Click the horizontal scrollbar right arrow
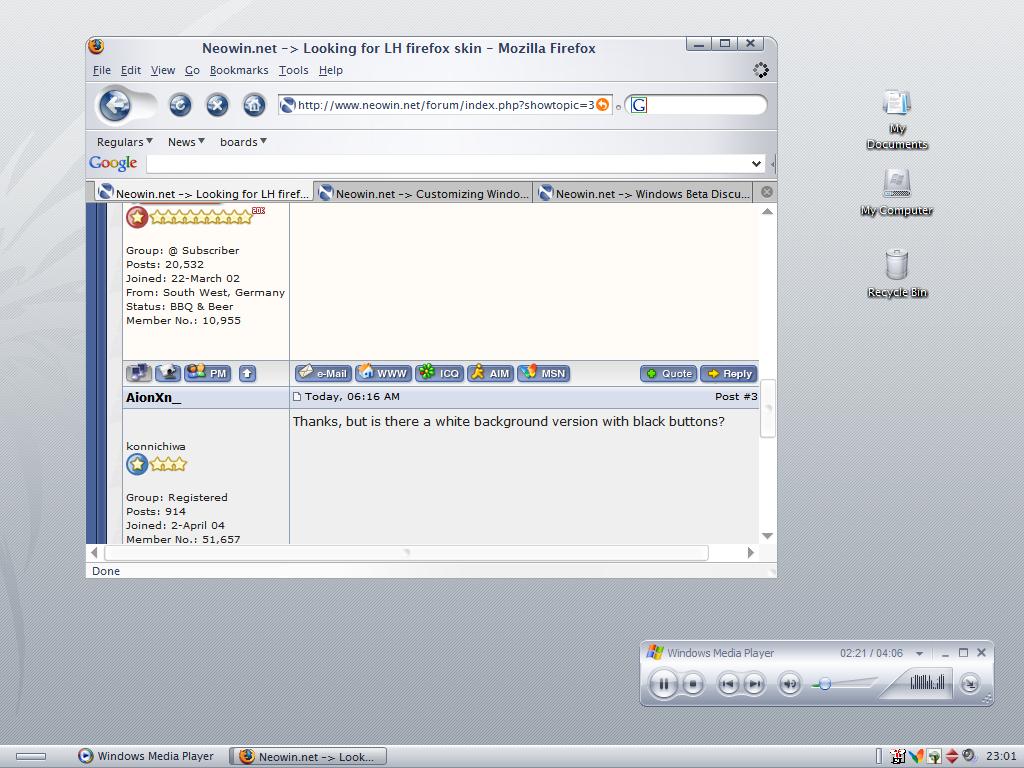Viewport: 1024px width, 768px height. tap(750, 552)
